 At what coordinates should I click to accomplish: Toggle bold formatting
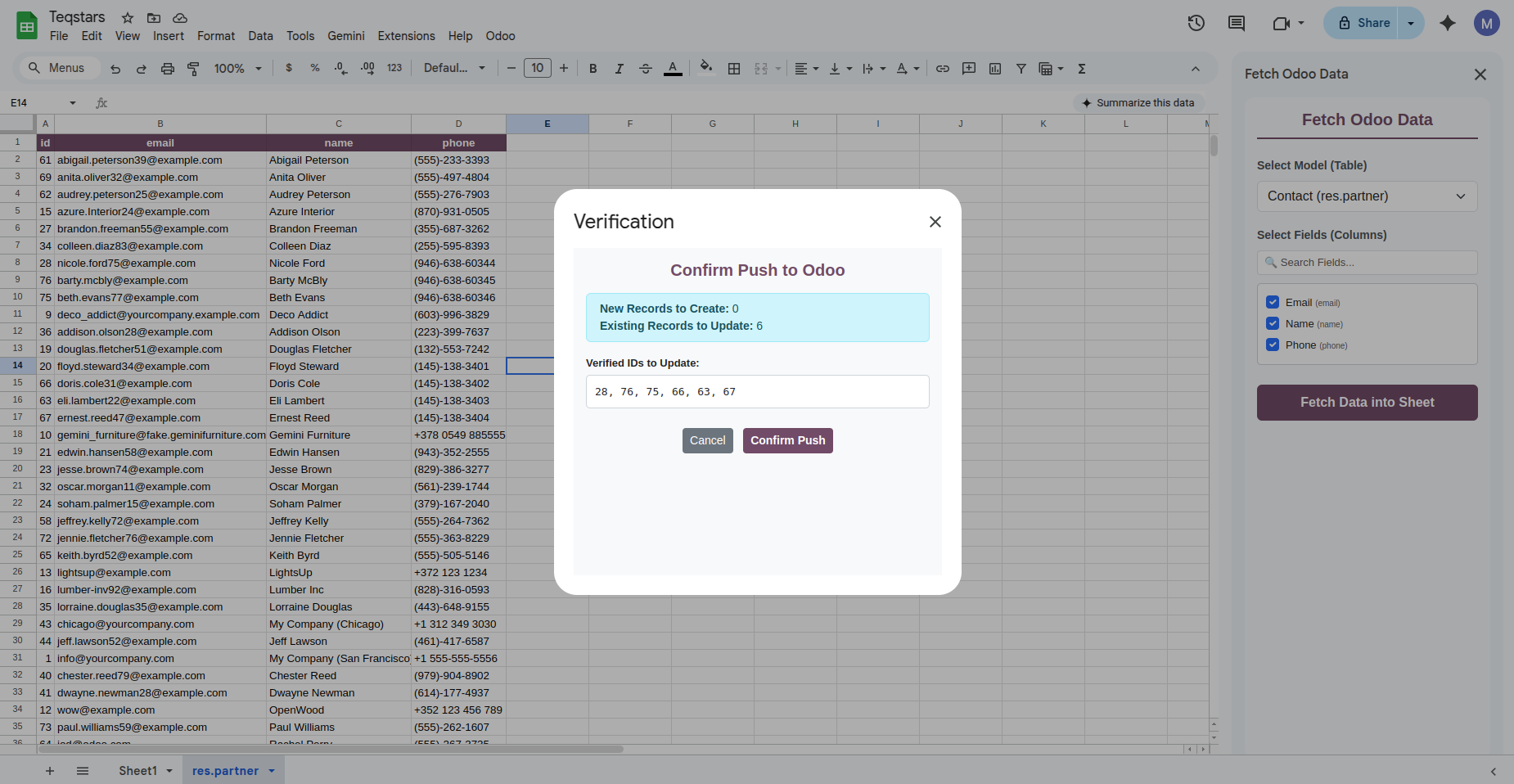tap(593, 69)
